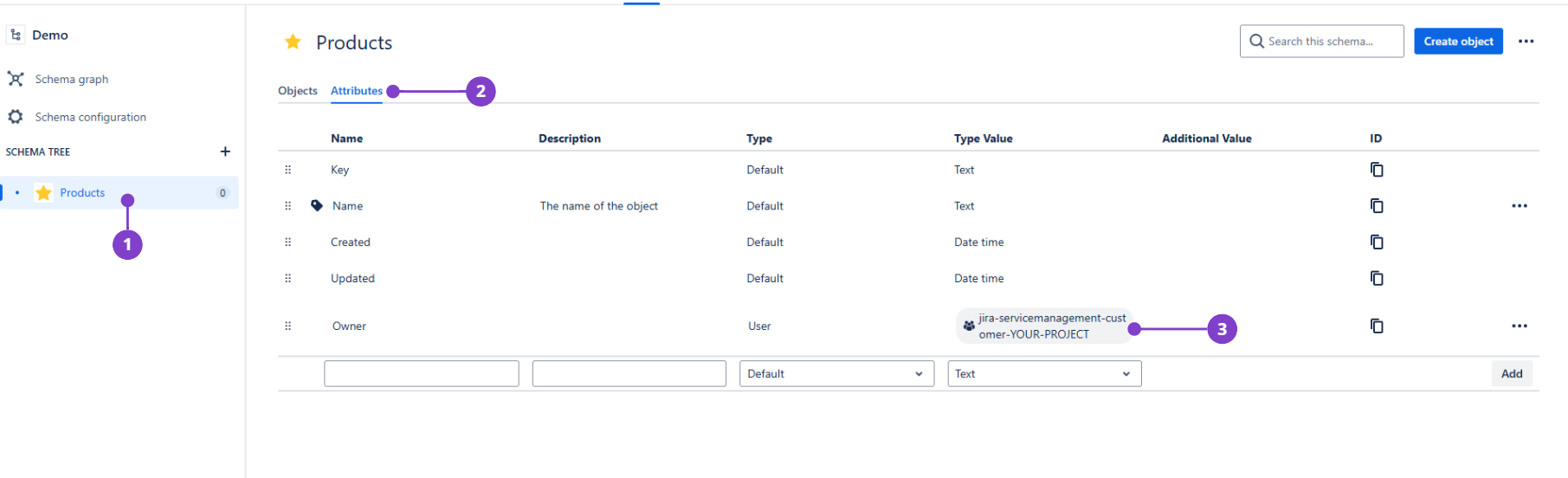Click 'The name of the object' description
Image resolution: width=1568 pixels, height=478 pixels.
(x=599, y=206)
